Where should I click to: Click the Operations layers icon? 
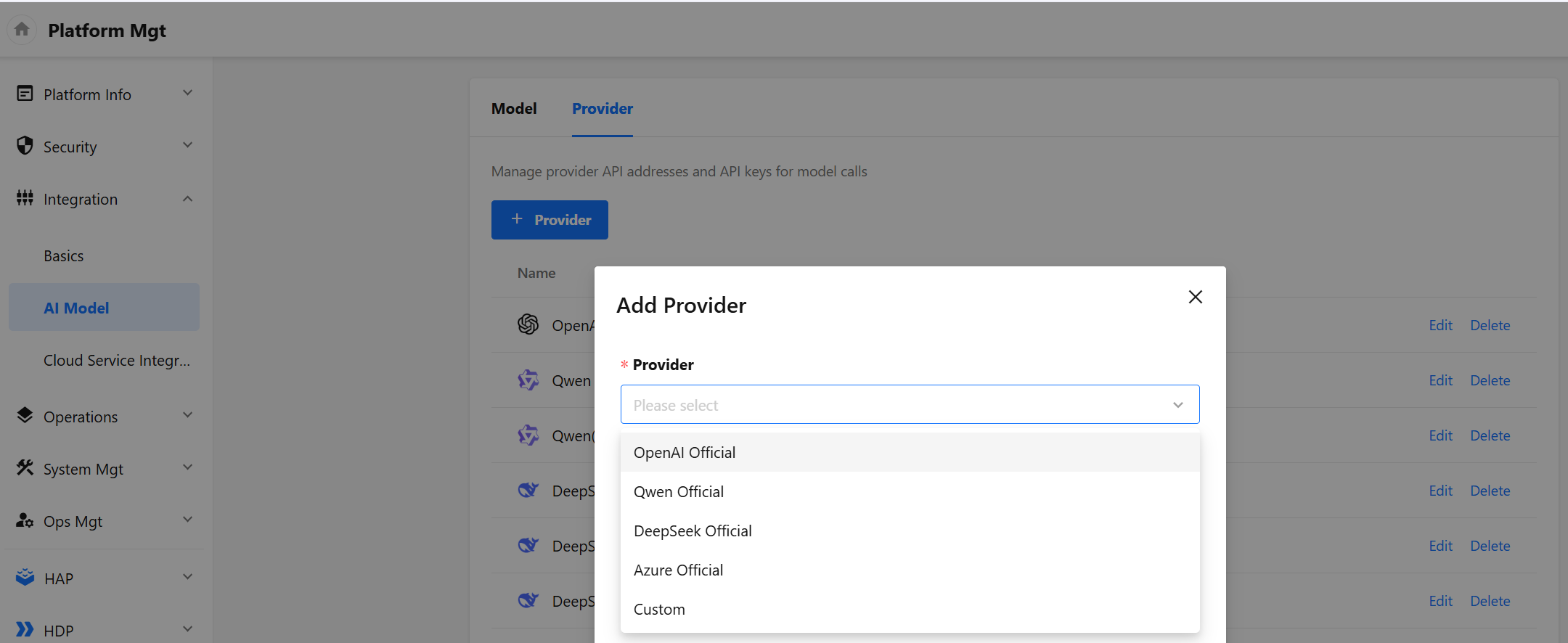click(25, 416)
